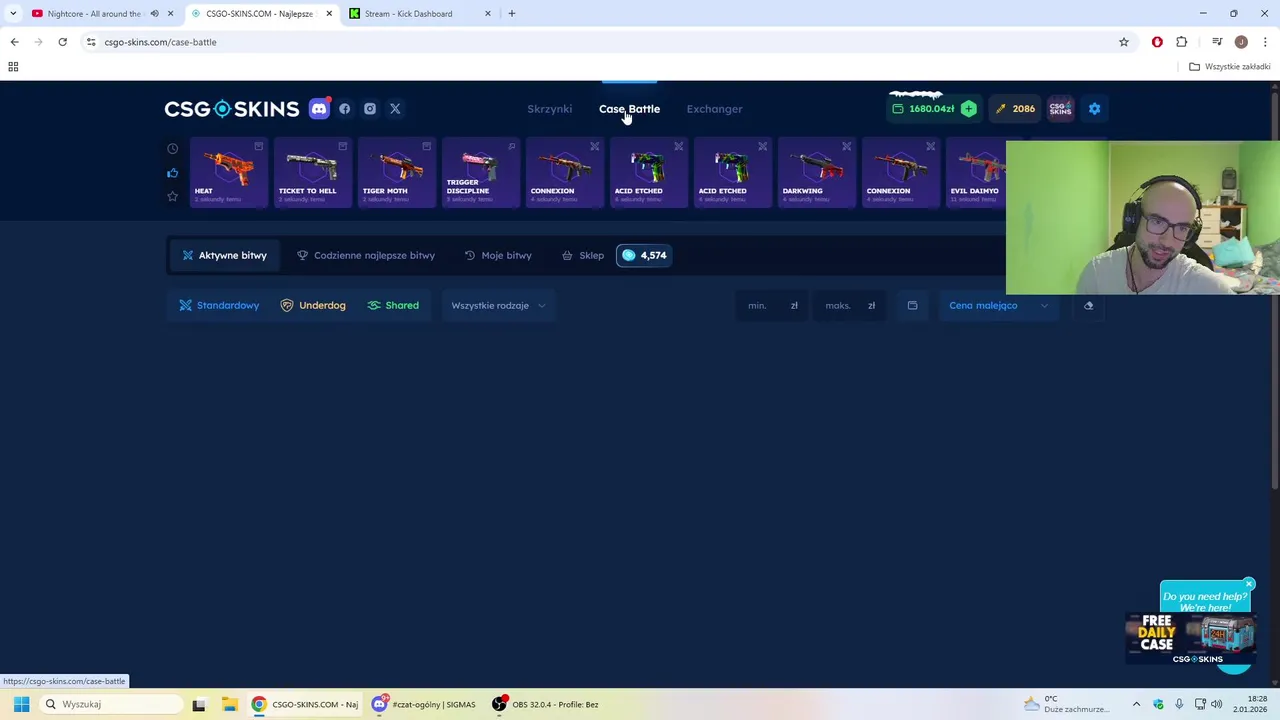The height and width of the screenshot is (720, 1280).
Task: Open File Explorer from taskbar
Action: click(229, 704)
